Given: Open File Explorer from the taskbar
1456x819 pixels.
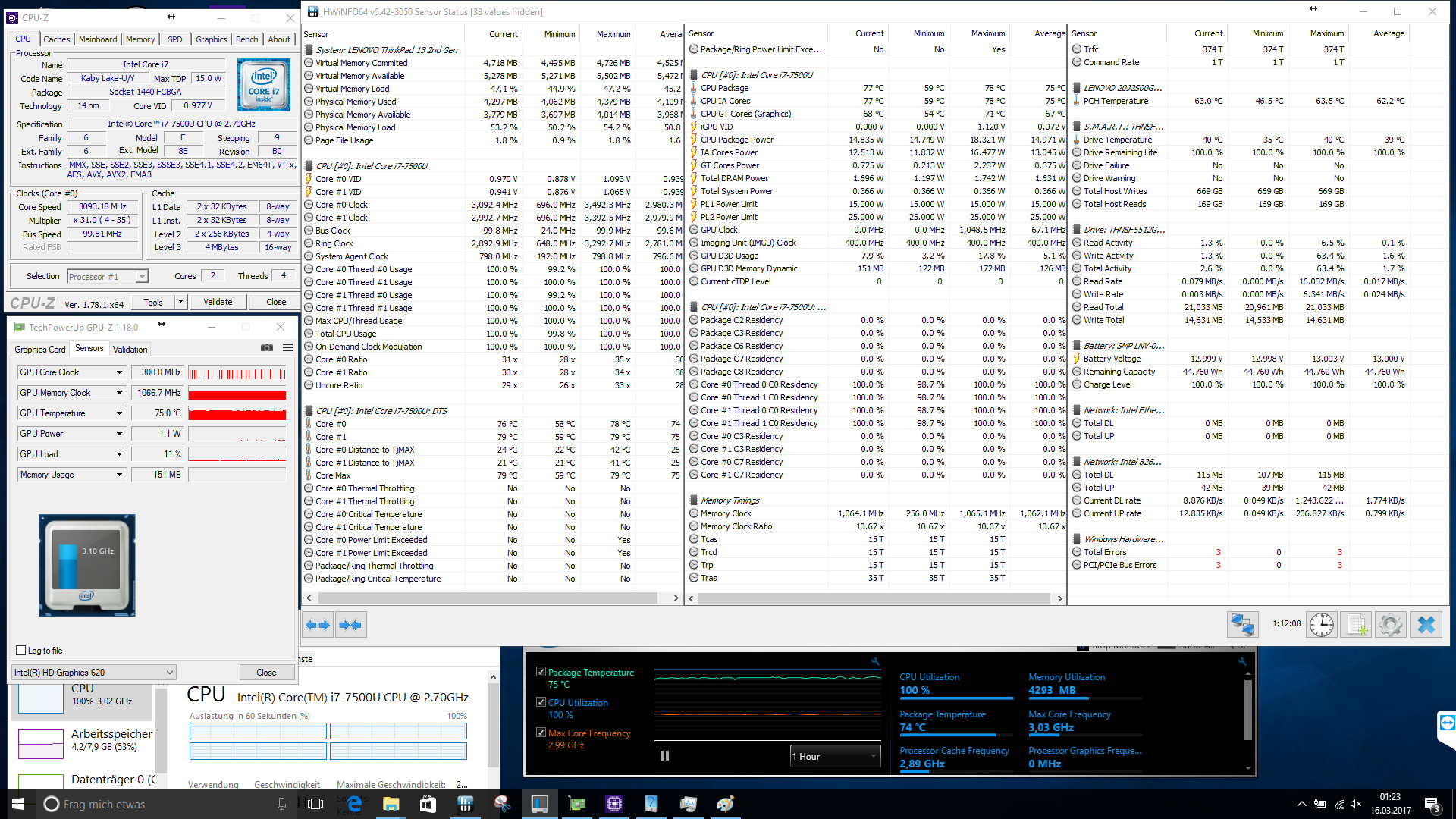Looking at the screenshot, I should click(x=391, y=804).
